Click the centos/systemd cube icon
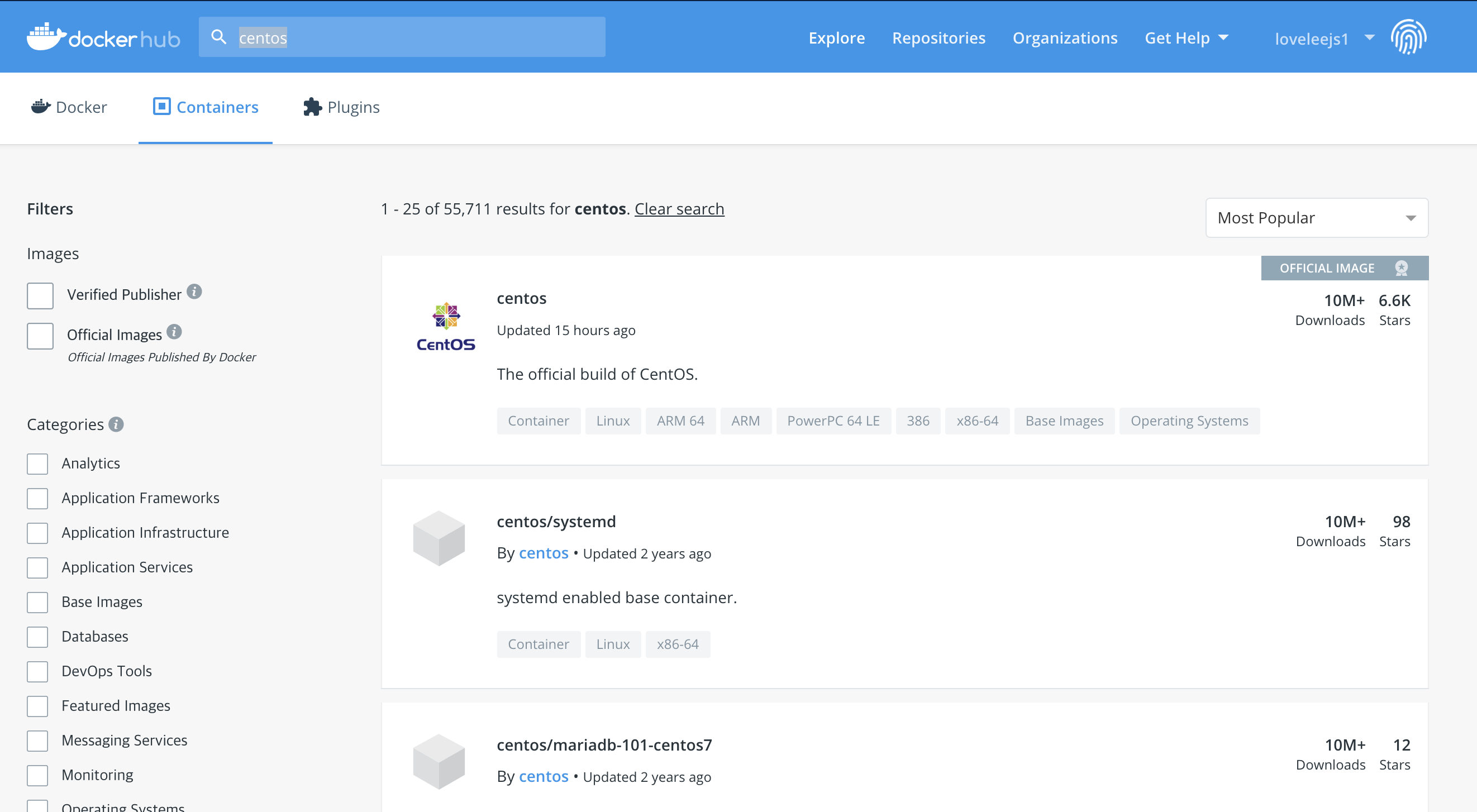The image size is (1477, 812). click(439, 538)
